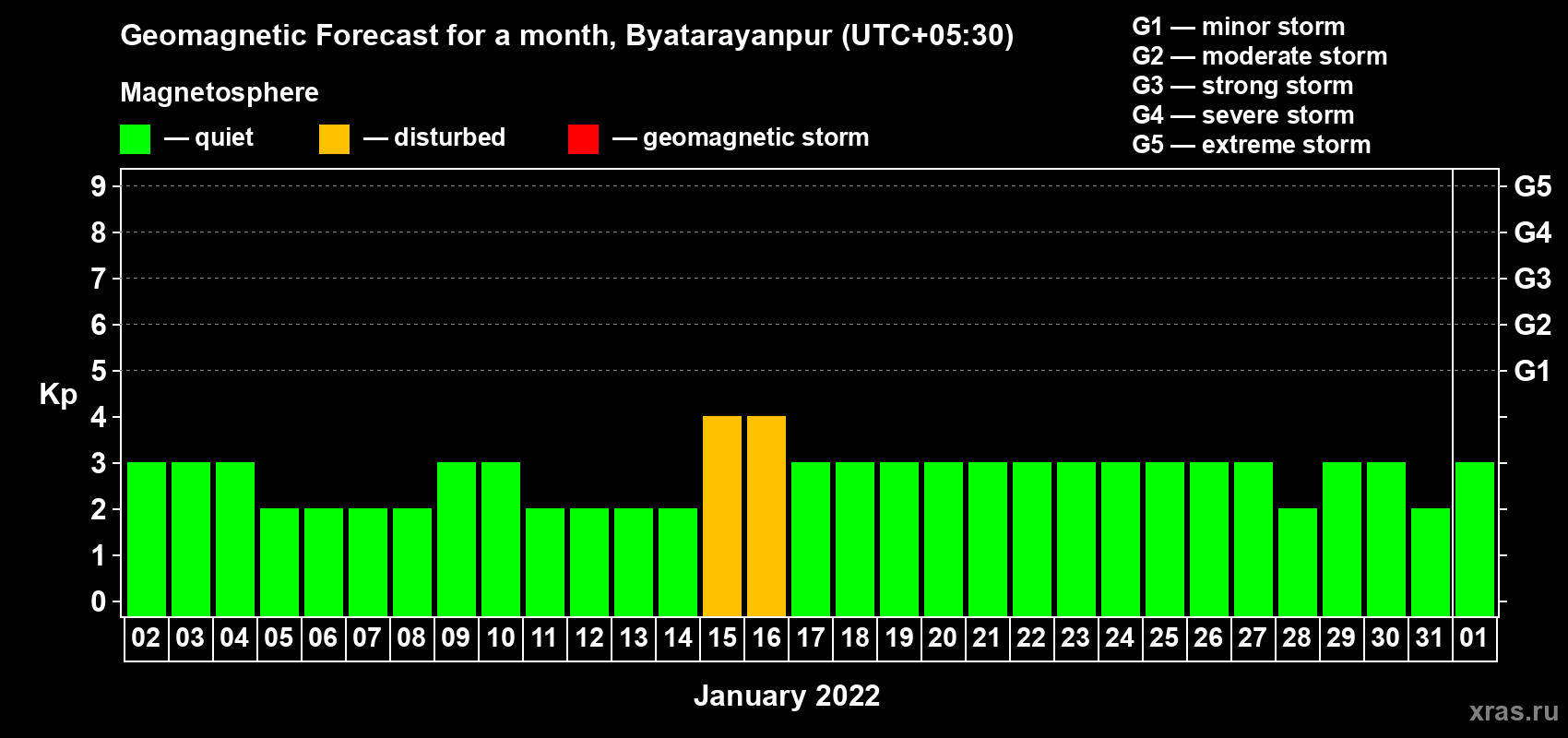Click date label 21 on axis
Viewport: 1568px width, 738px height.
[987, 637]
